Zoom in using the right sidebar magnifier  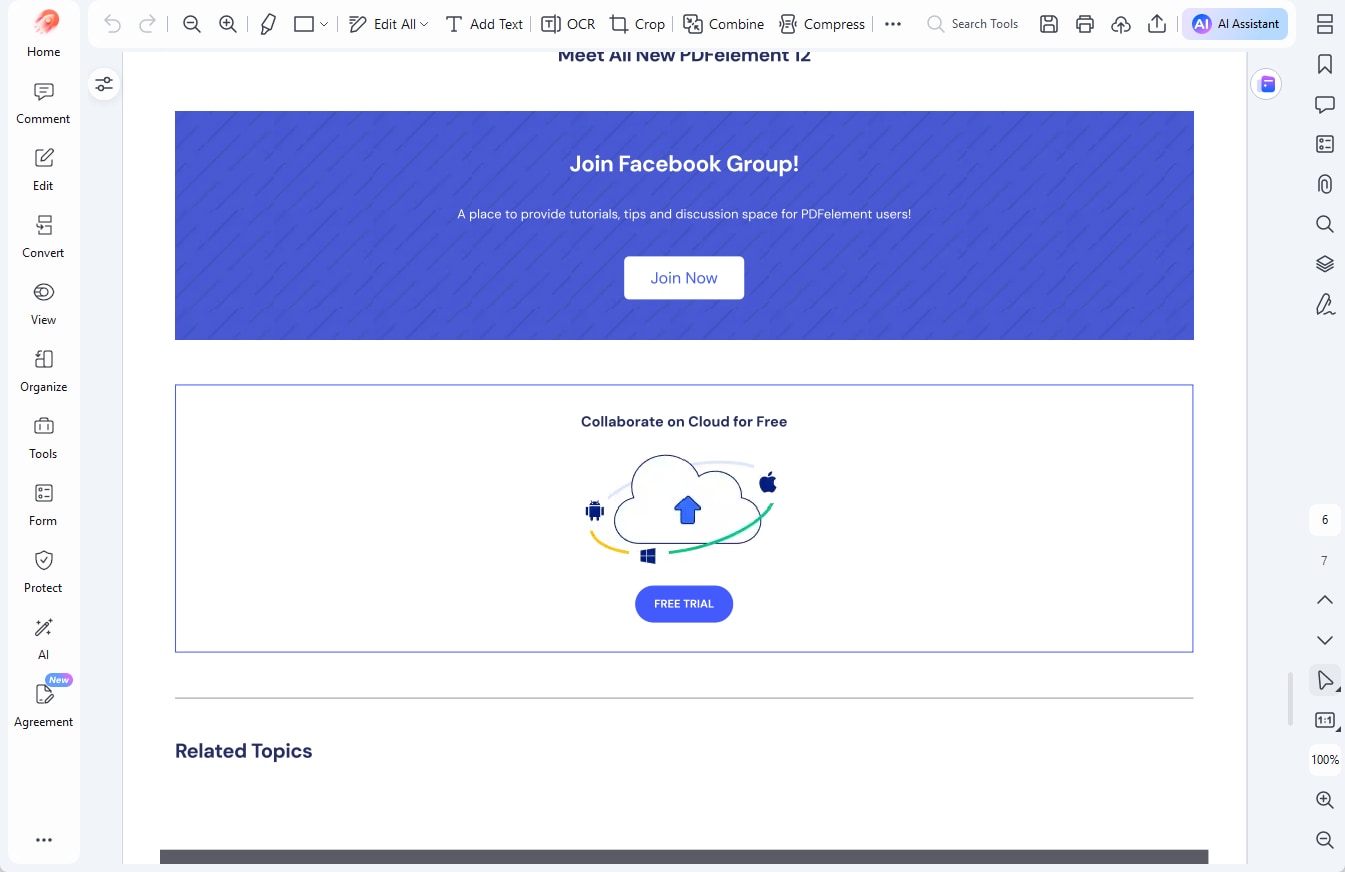(1325, 800)
